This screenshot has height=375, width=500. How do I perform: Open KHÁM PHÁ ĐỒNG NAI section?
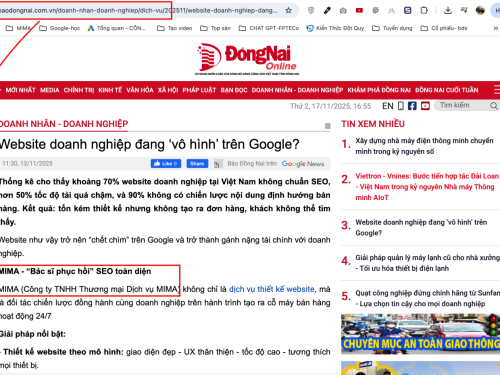[x=379, y=90]
